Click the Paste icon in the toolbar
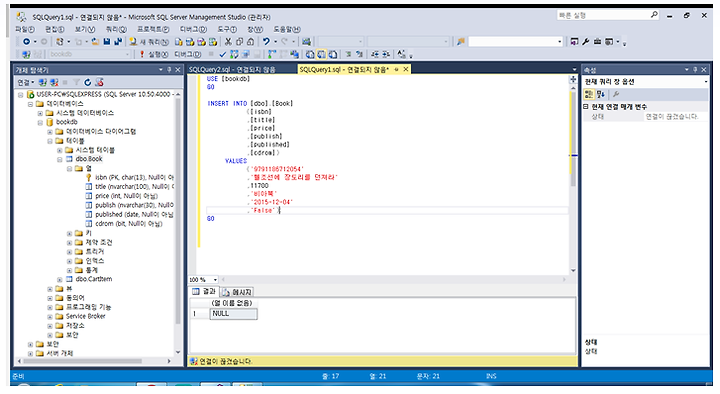This screenshot has width=720, height=394. pos(250,42)
